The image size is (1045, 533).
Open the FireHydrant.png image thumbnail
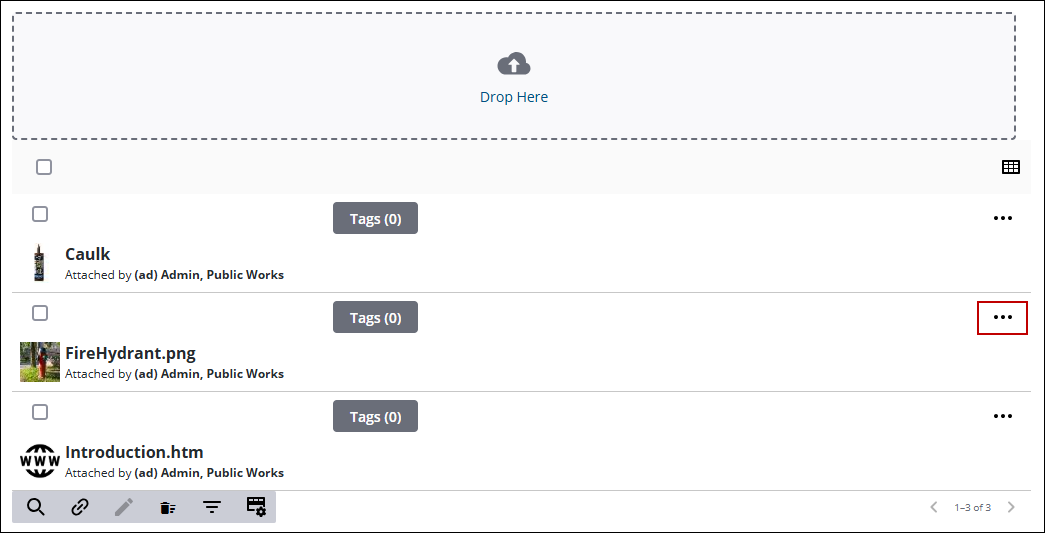point(40,362)
